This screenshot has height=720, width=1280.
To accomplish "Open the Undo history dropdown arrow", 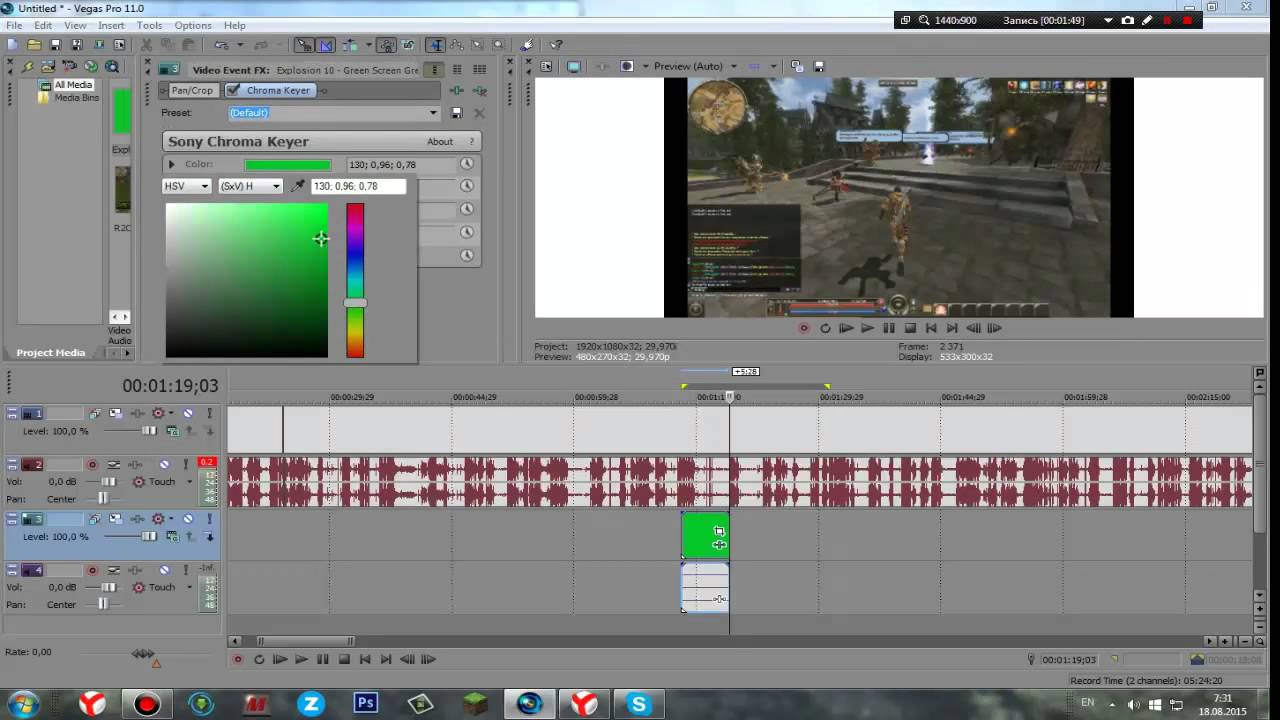I will [x=239, y=45].
